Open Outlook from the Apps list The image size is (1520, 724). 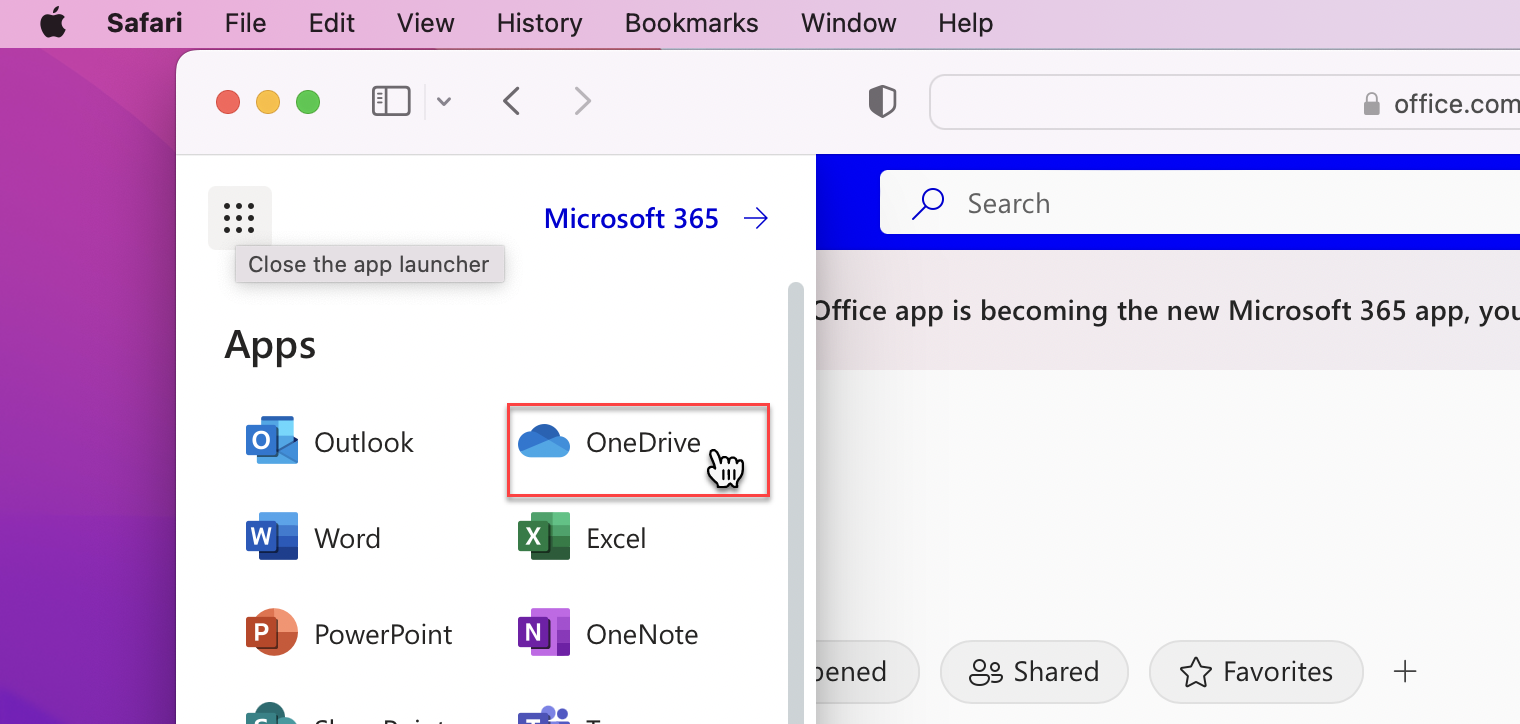tap(330, 442)
